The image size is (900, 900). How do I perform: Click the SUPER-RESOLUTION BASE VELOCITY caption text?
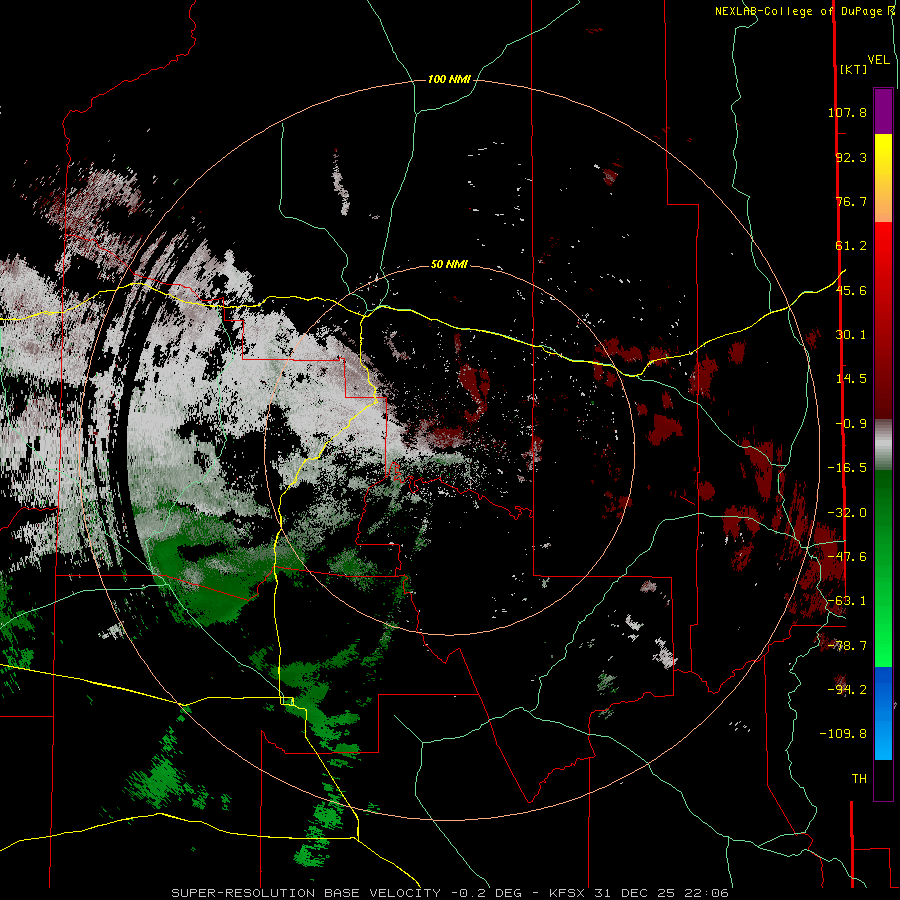[308, 893]
